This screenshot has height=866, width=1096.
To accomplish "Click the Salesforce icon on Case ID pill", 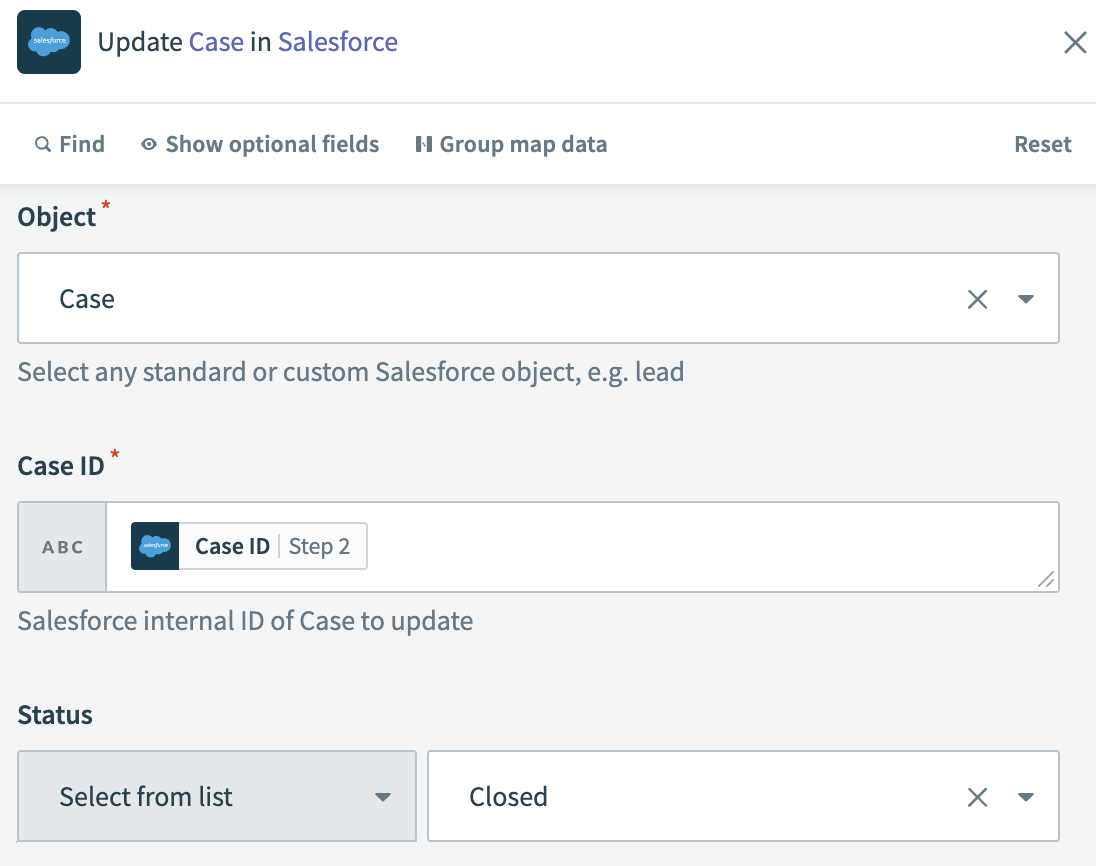I will pyautogui.click(x=155, y=546).
